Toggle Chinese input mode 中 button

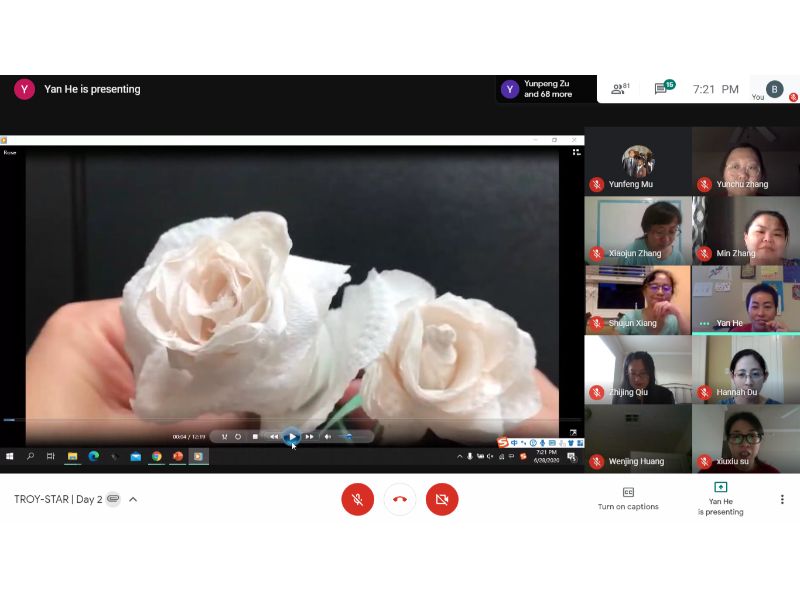pyautogui.click(x=514, y=443)
